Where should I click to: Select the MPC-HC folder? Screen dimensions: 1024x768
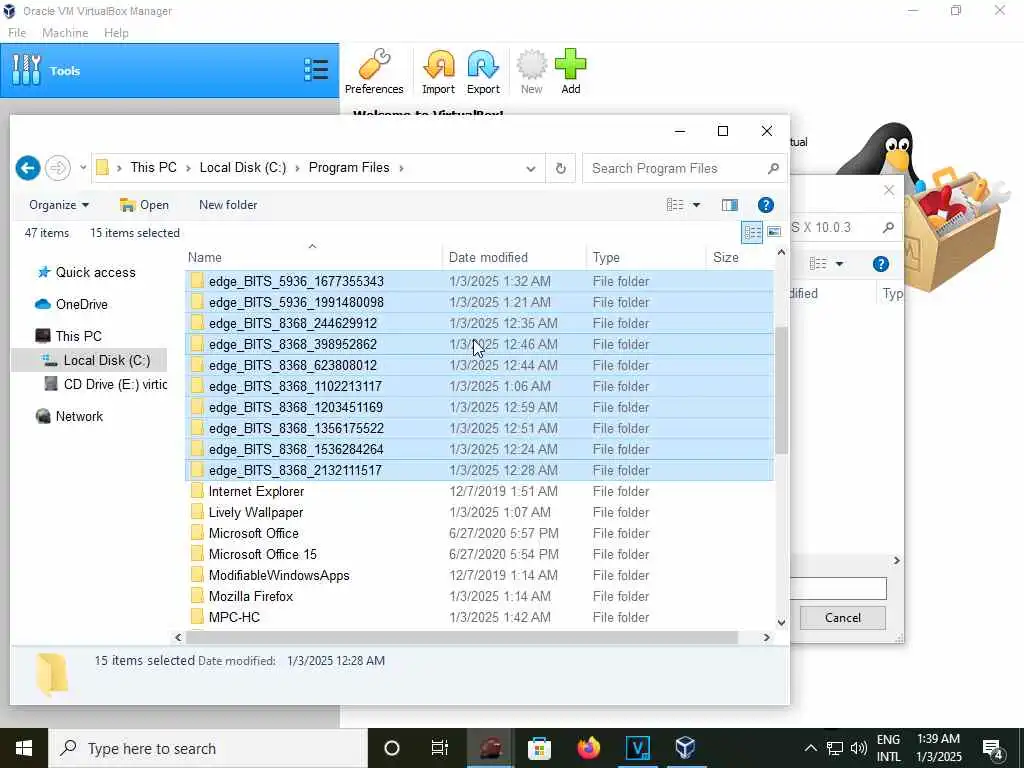479,617
